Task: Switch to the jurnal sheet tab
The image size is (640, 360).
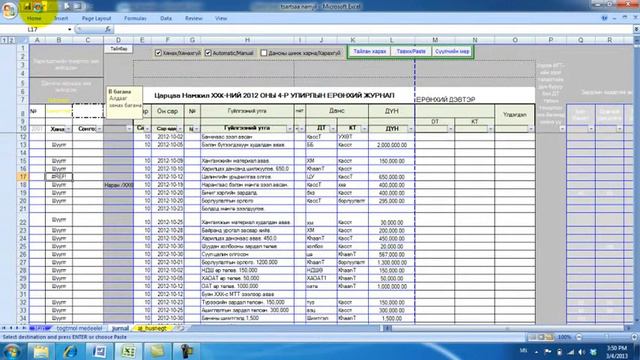Action: point(120,328)
